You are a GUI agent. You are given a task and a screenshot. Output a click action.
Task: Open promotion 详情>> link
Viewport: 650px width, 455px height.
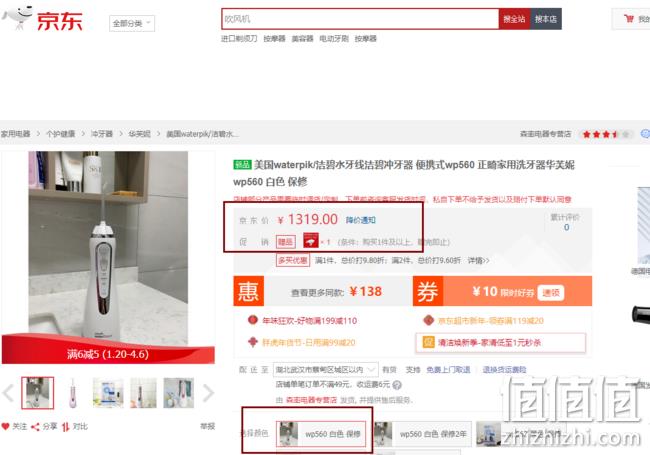(x=479, y=261)
